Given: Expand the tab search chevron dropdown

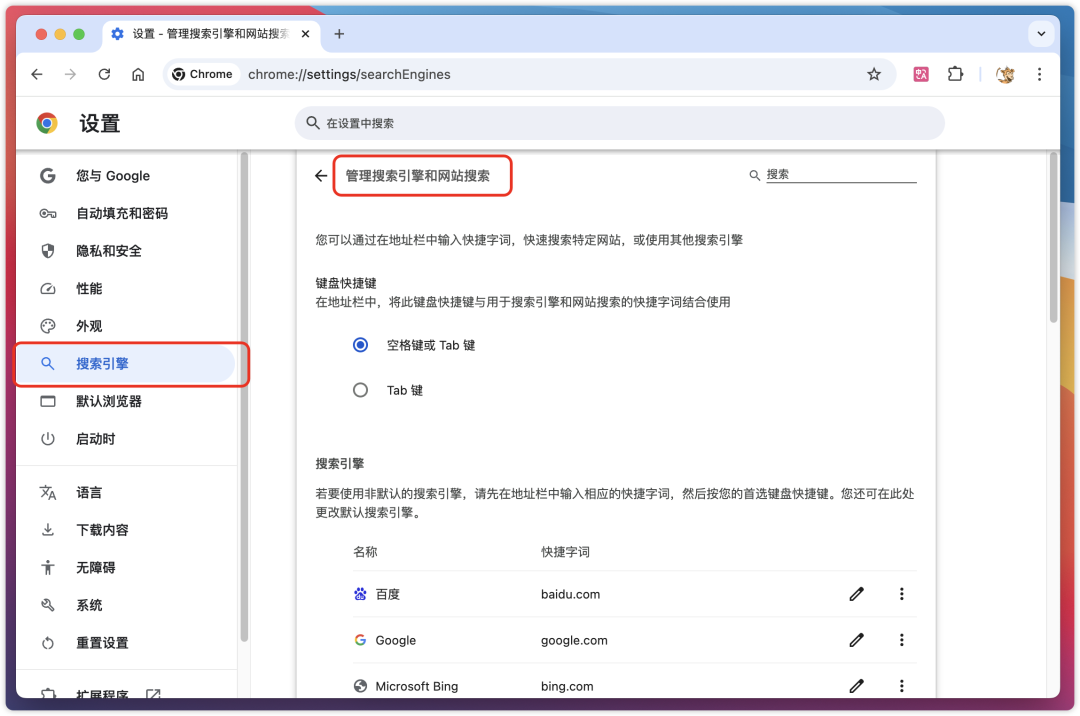Looking at the screenshot, I should point(1041,33).
